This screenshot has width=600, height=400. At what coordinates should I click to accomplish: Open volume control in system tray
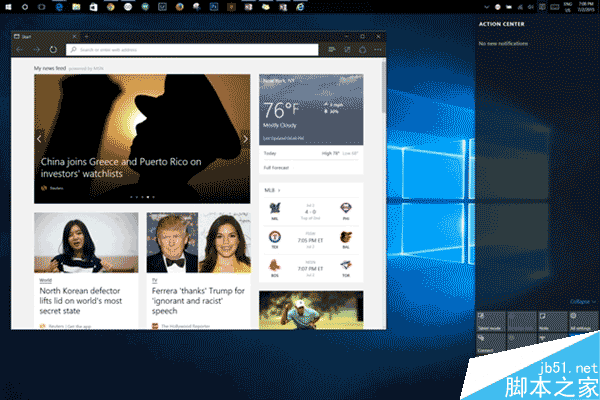pyautogui.click(x=531, y=7)
